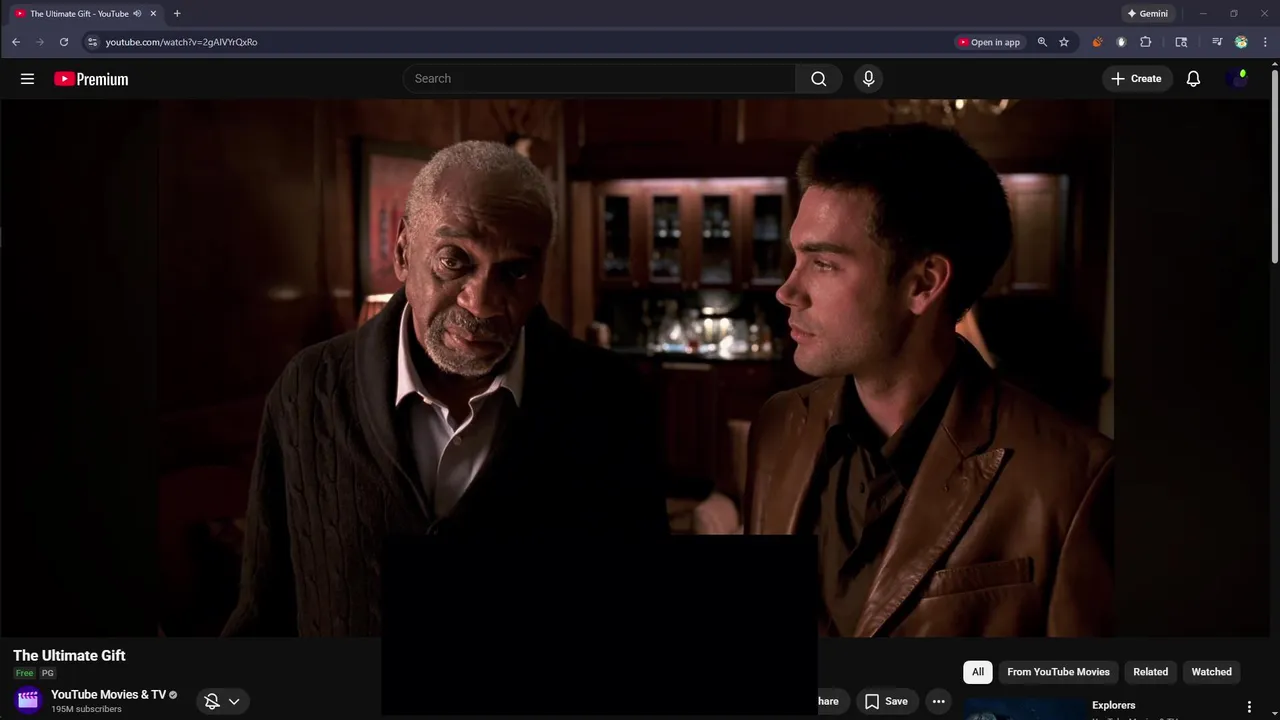The width and height of the screenshot is (1280, 720).
Task: Click the Free badge
Action: coord(24,673)
